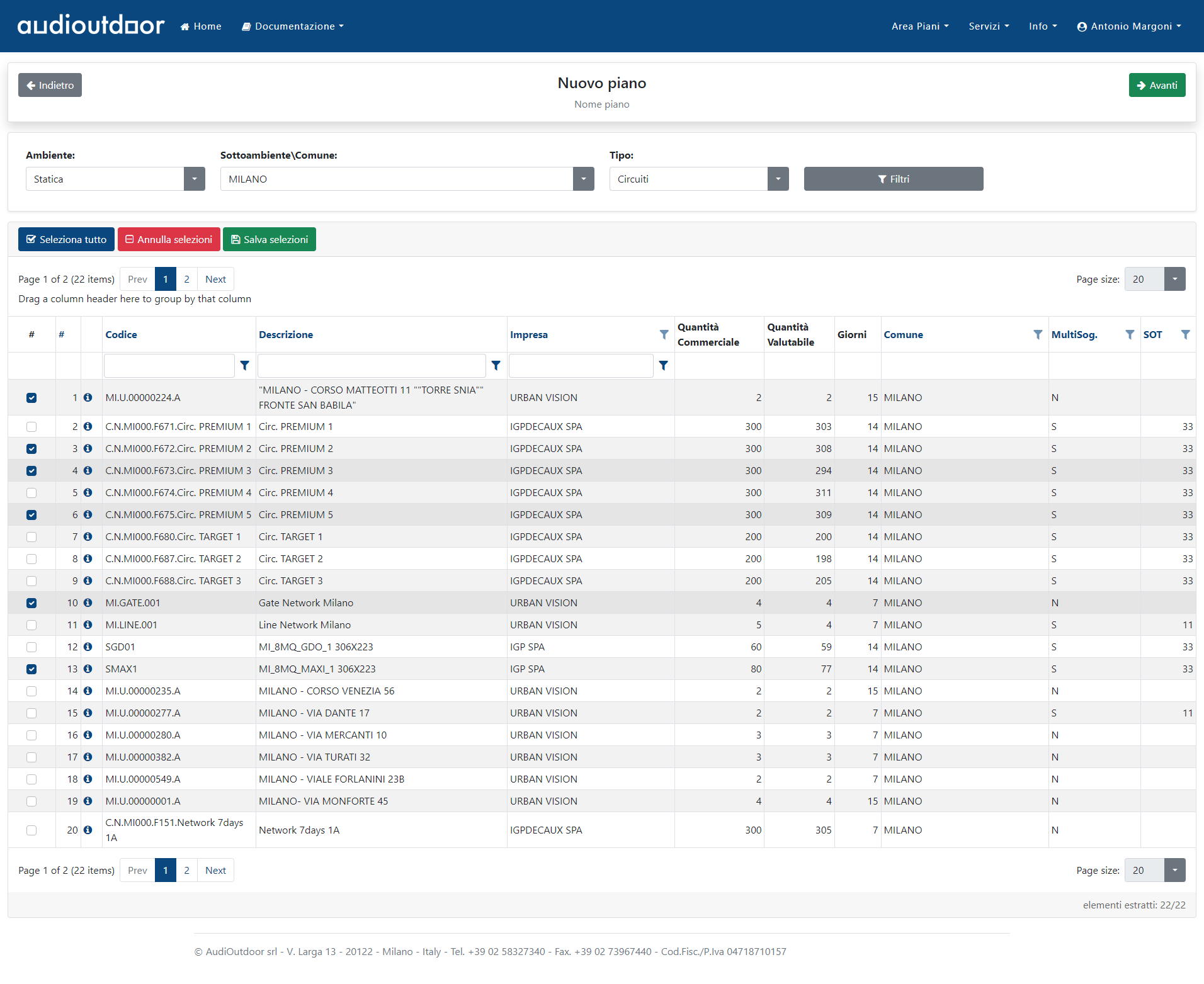Open the MultiSog. column filter icon
The height and width of the screenshot is (984, 1204).
(x=1130, y=334)
